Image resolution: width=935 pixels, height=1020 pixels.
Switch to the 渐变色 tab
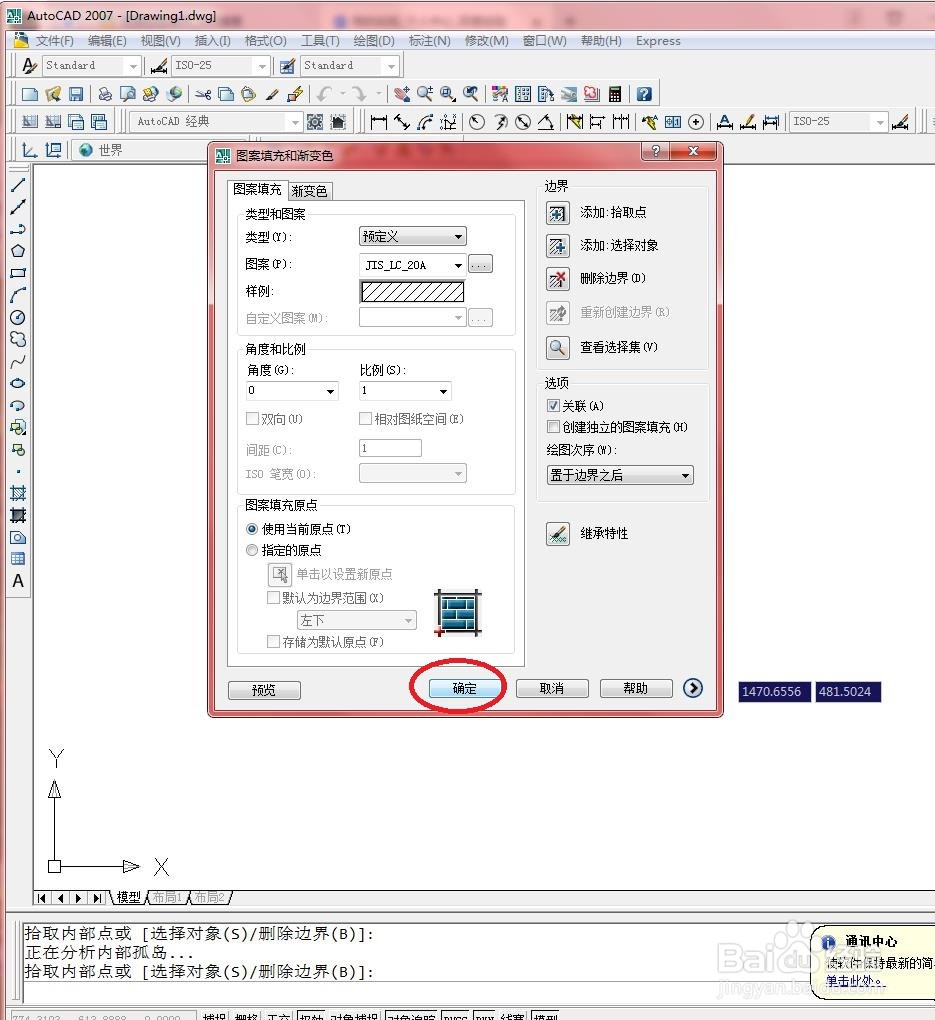[x=310, y=191]
